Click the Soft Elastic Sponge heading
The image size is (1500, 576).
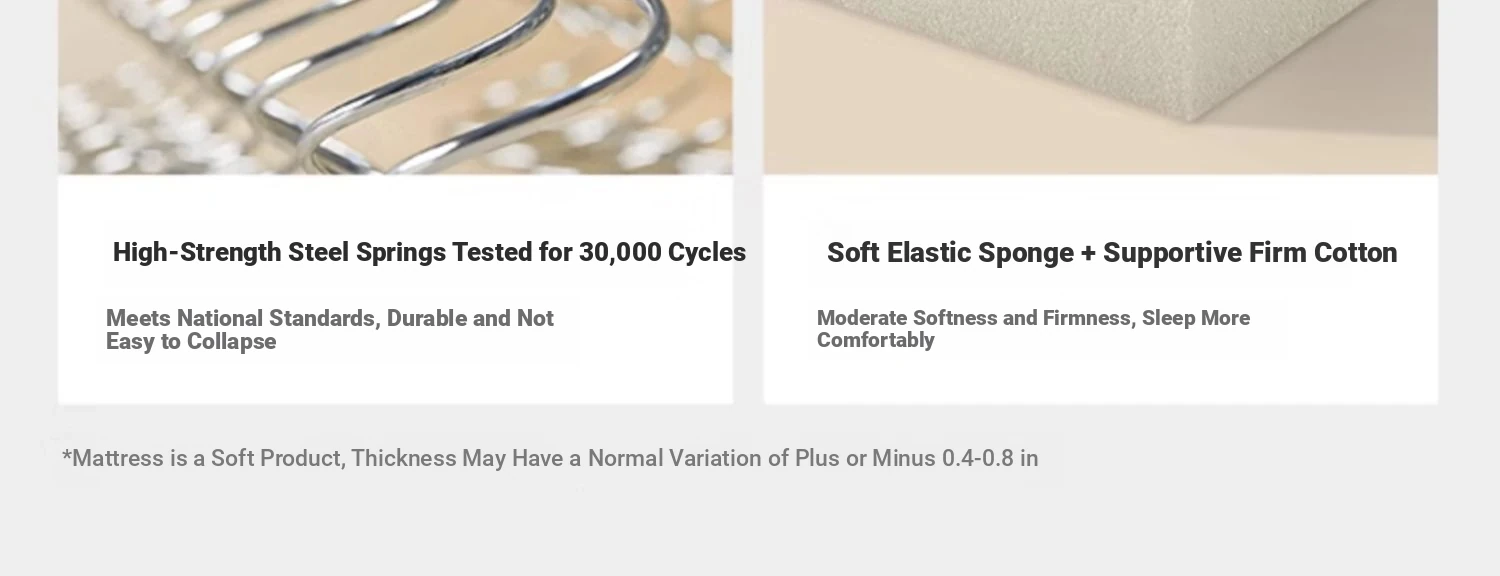click(1111, 254)
